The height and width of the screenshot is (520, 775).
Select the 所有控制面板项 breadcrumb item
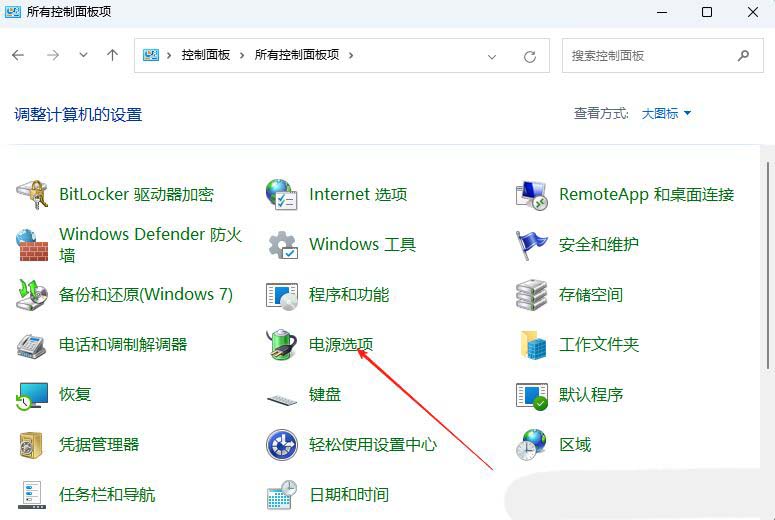click(x=297, y=55)
